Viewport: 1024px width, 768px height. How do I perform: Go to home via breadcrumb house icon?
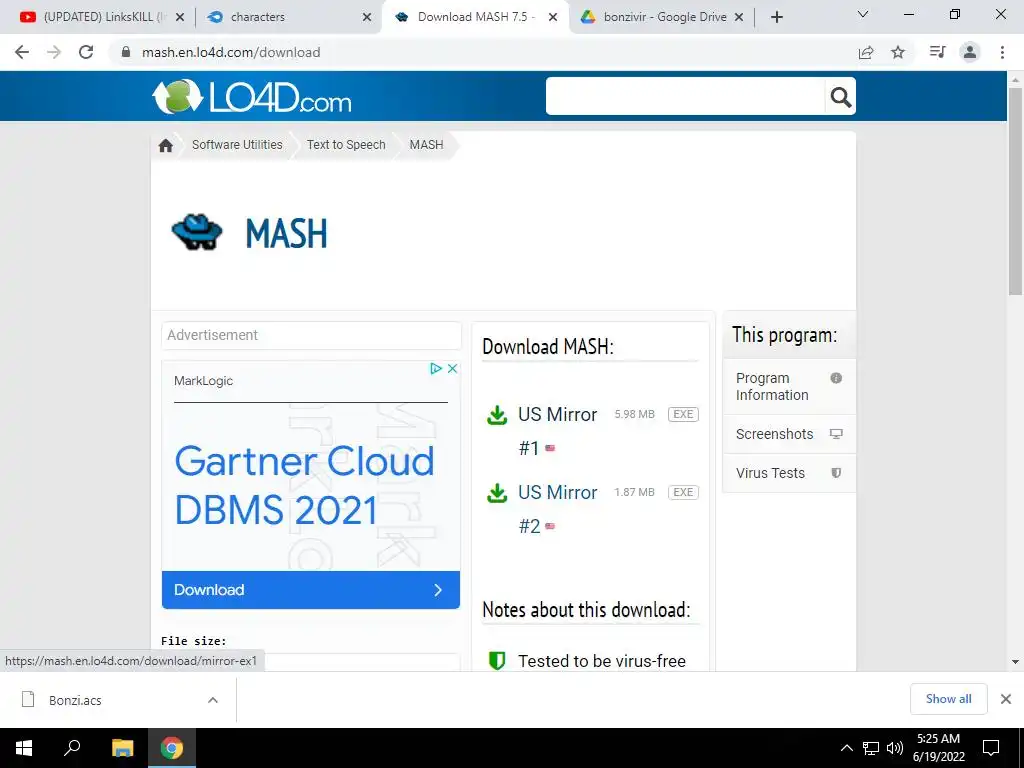click(166, 145)
